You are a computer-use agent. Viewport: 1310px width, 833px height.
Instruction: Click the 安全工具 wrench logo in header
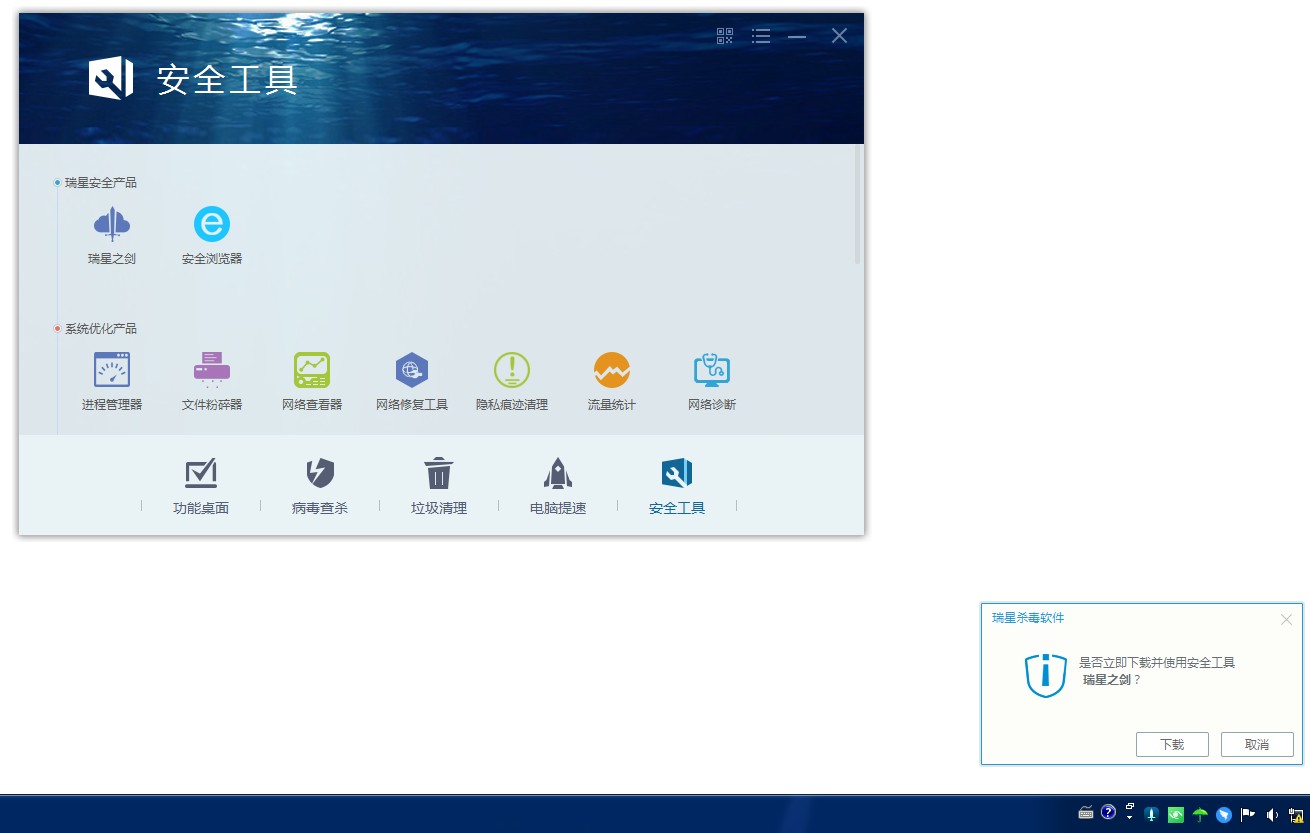pos(111,78)
